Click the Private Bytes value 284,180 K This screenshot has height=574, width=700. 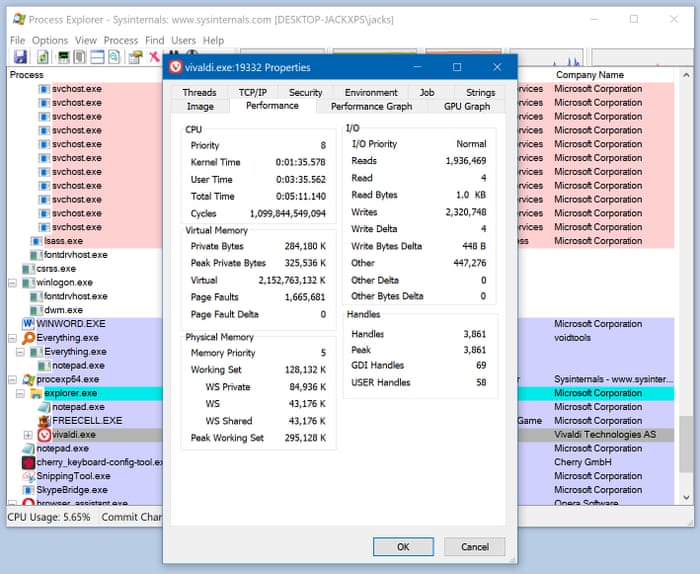pyautogui.click(x=305, y=246)
